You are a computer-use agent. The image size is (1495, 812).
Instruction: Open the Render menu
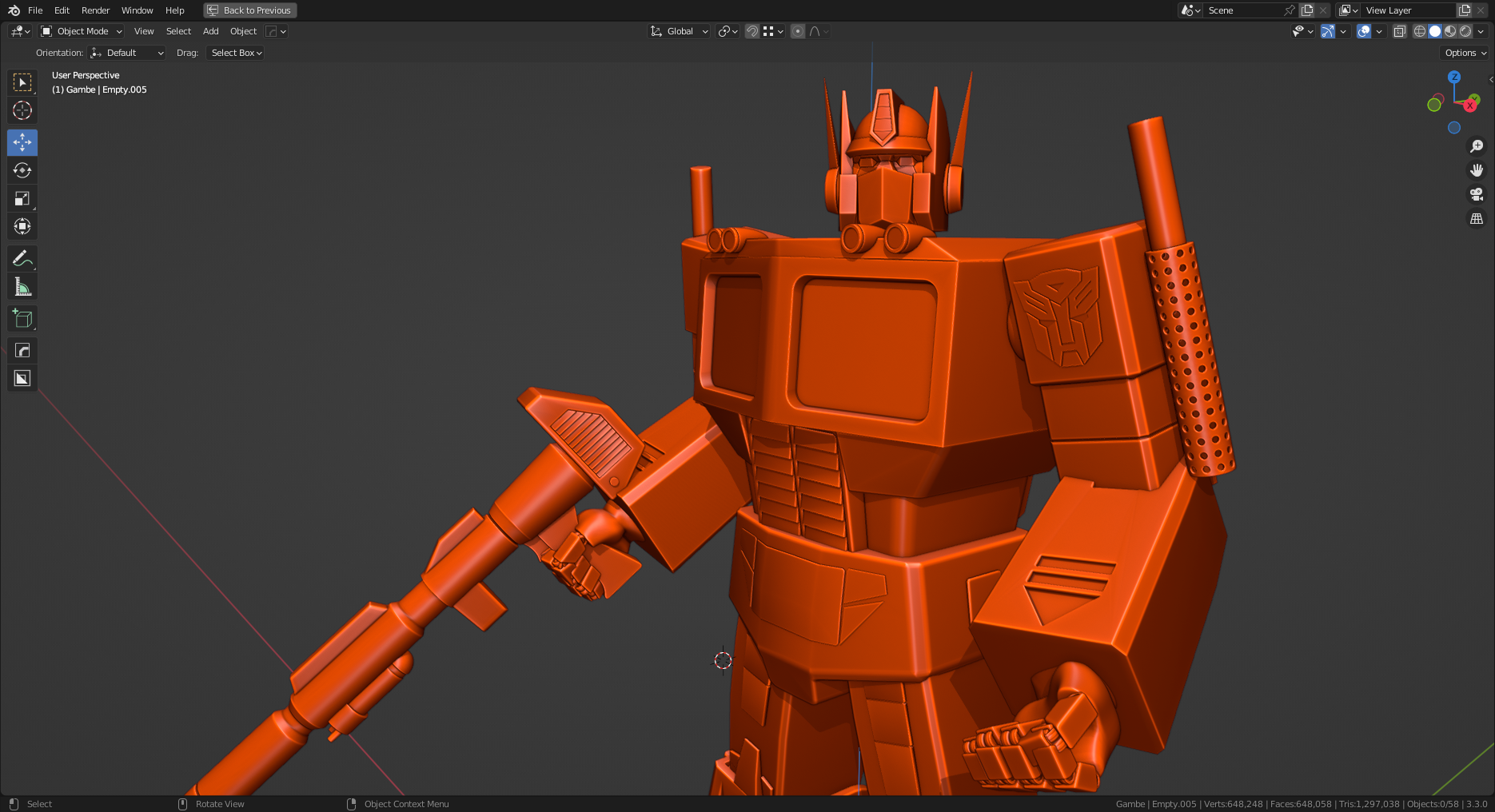[95, 10]
